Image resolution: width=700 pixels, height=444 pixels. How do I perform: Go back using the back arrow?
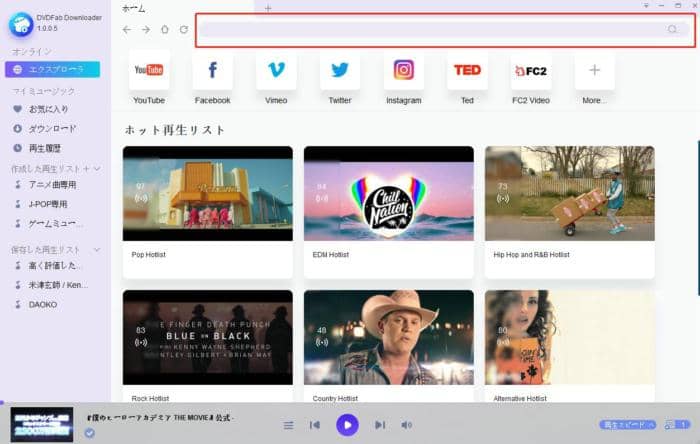point(127,29)
